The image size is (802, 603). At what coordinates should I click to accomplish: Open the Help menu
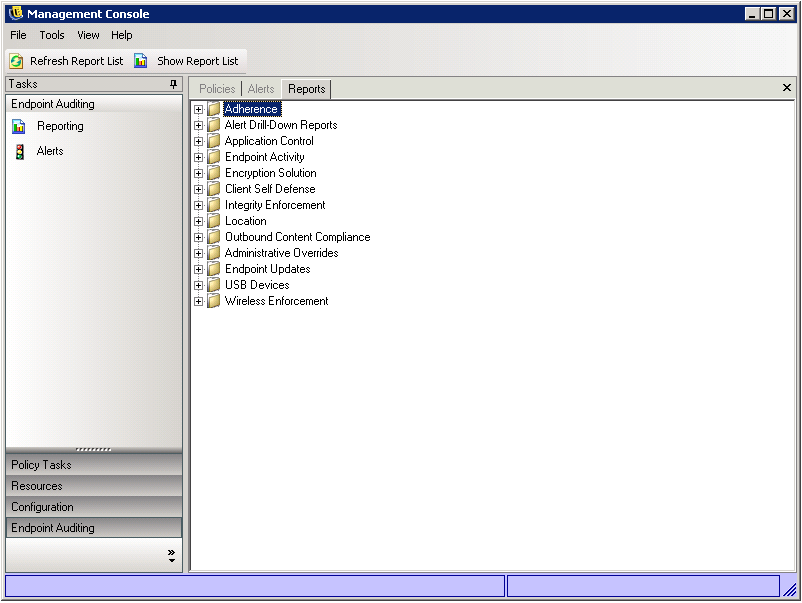click(x=122, y=35)
